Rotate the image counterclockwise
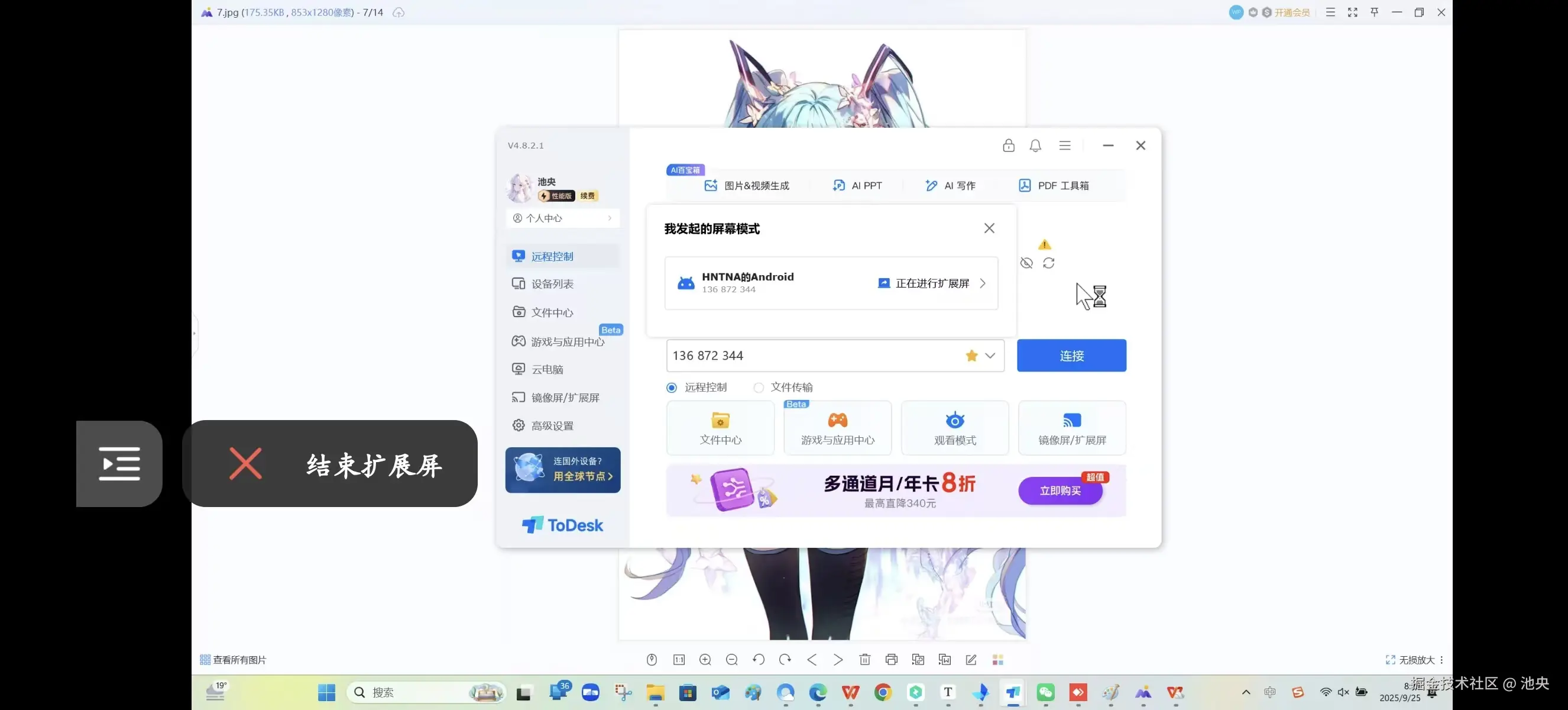 [759, 660]
